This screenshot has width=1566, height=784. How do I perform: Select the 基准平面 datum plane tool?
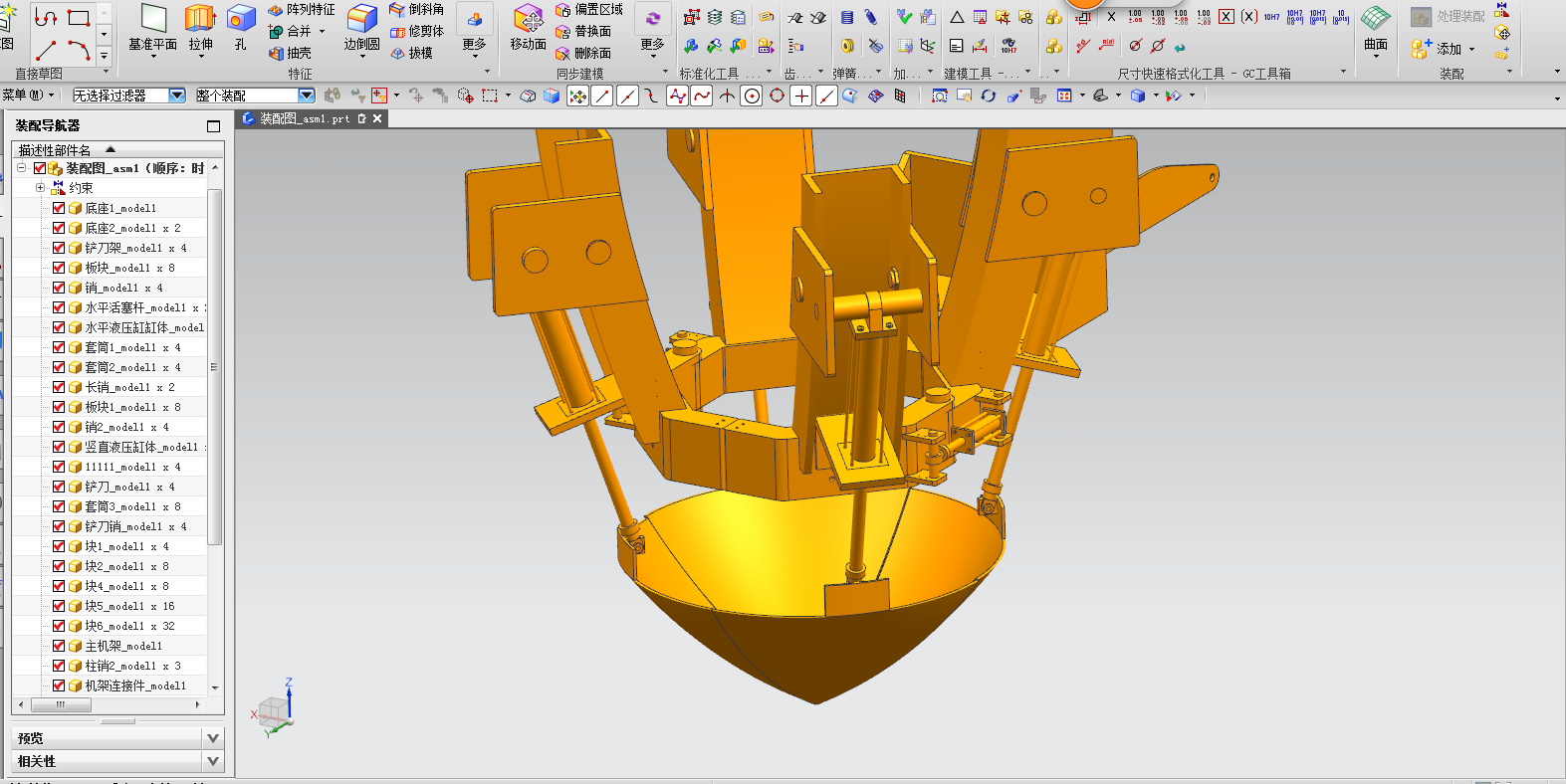[152, 28]
